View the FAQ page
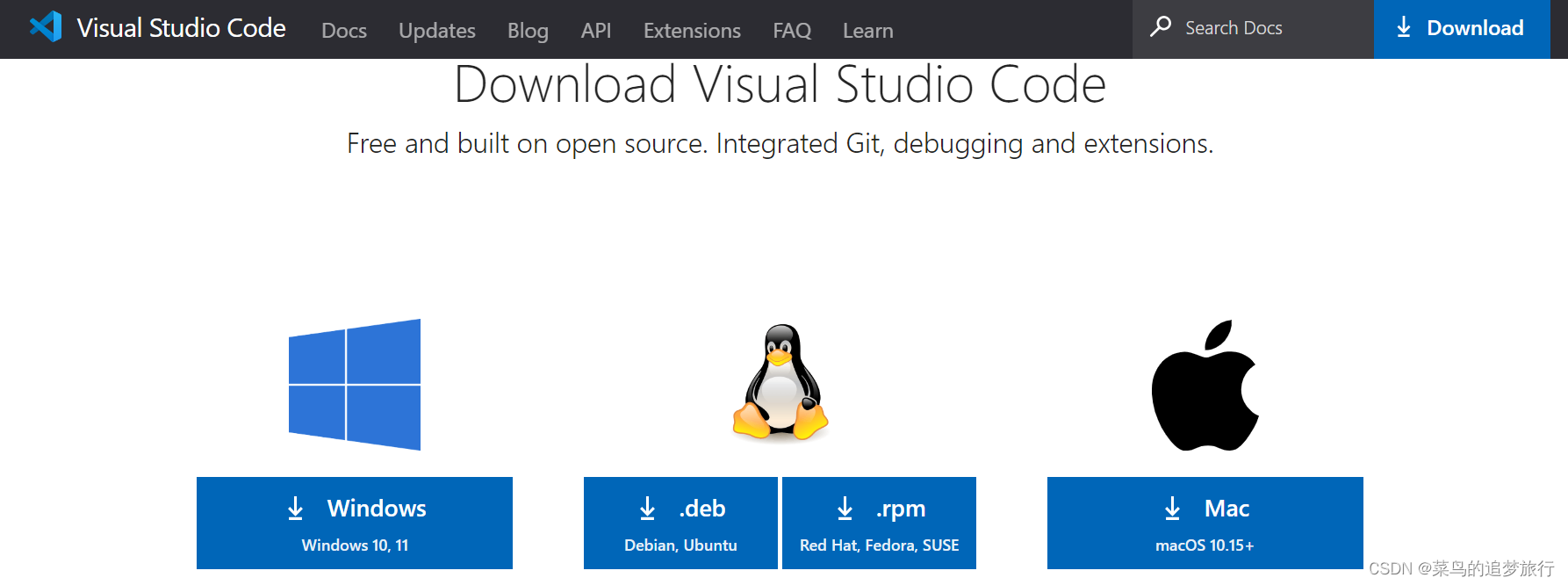 pyautogui.click(x=792, y=31)
